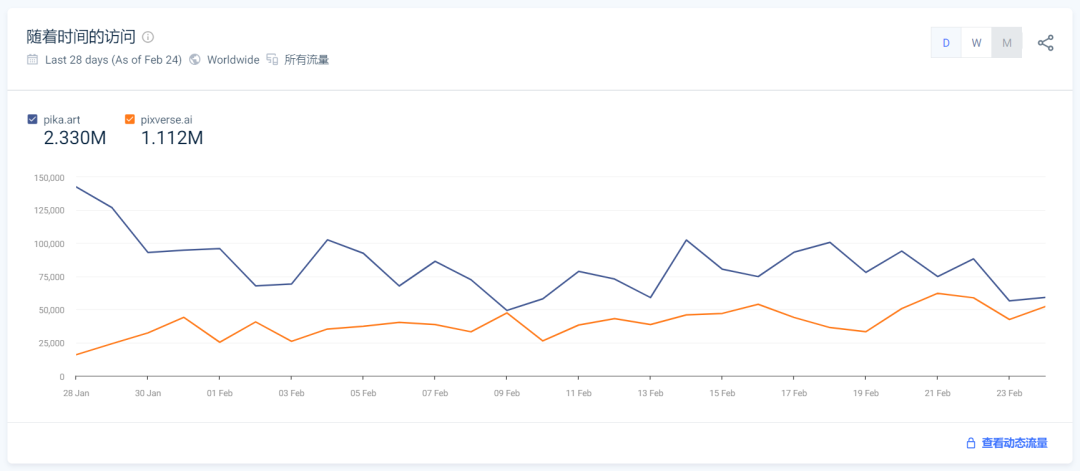Click the calendar icon before Last 28 days

(32, 59)
